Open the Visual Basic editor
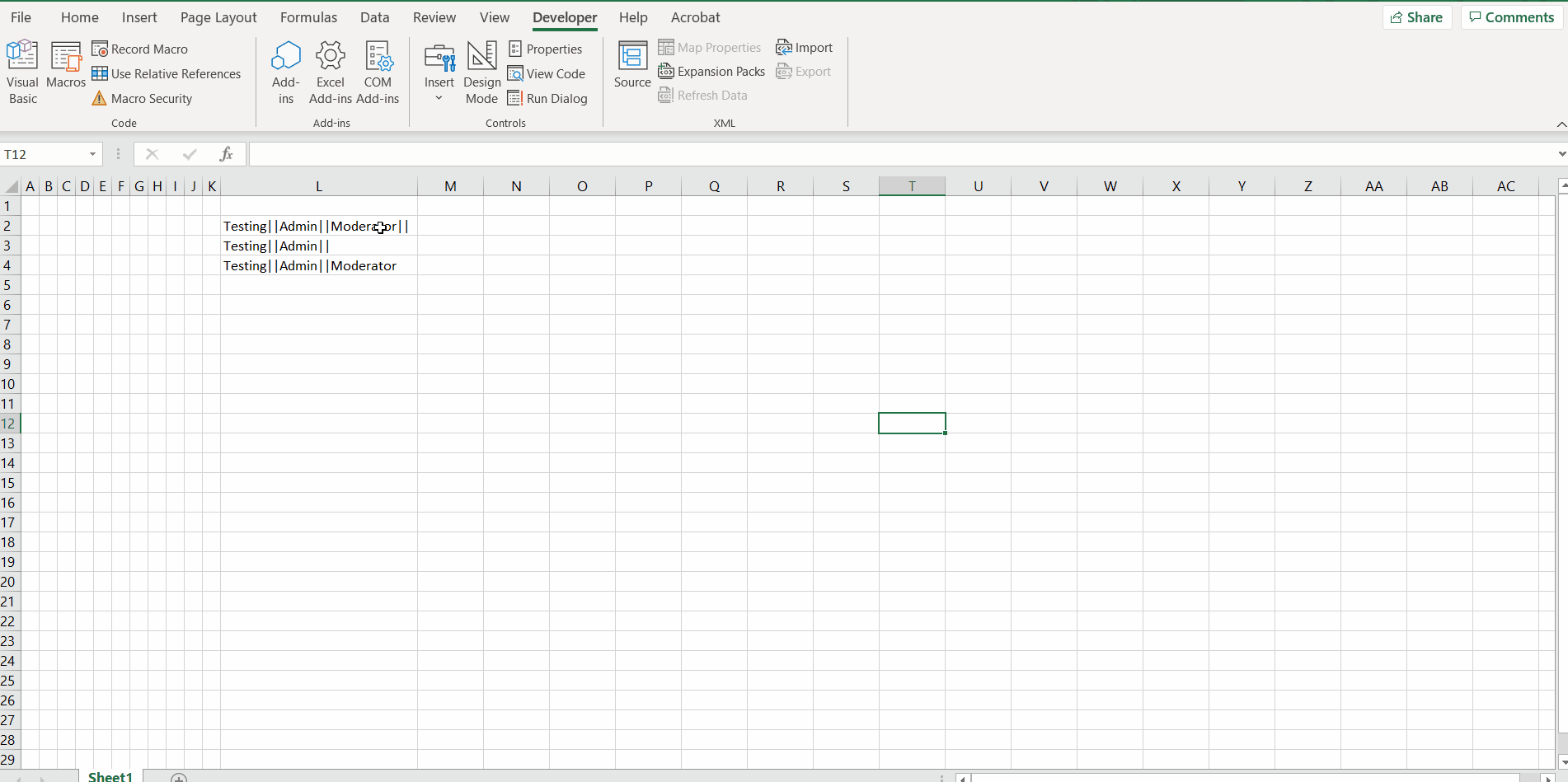 pyautogui.click(x=22, y=71)
